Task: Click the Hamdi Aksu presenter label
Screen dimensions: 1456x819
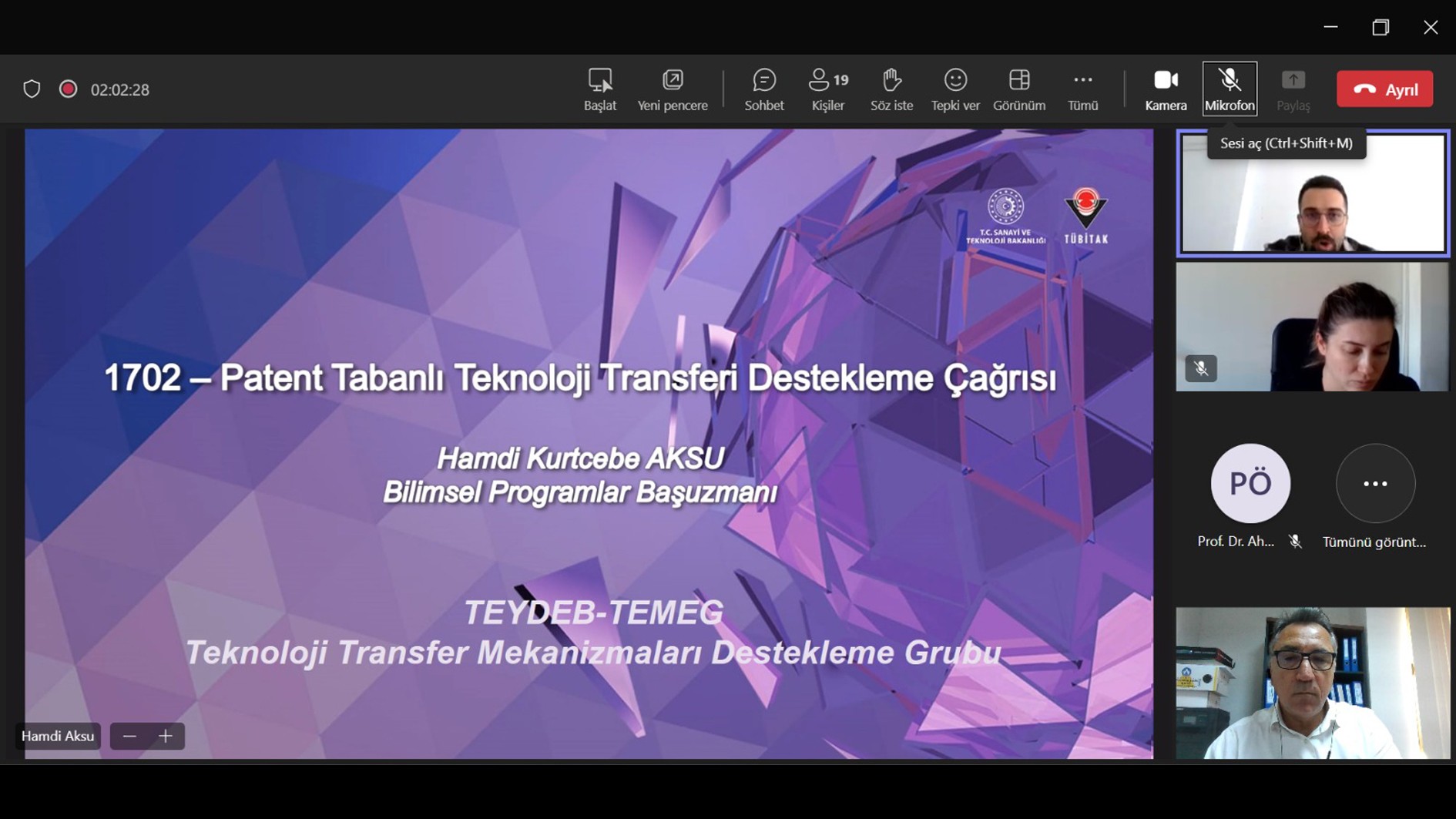Action: [58, 736]
